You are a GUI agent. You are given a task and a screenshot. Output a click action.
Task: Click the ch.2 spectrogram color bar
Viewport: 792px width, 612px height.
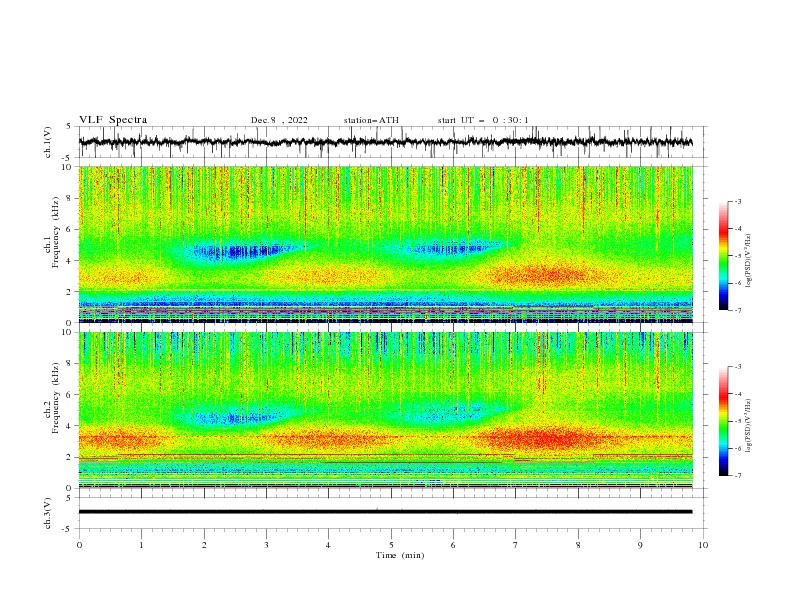pos(724,421)
